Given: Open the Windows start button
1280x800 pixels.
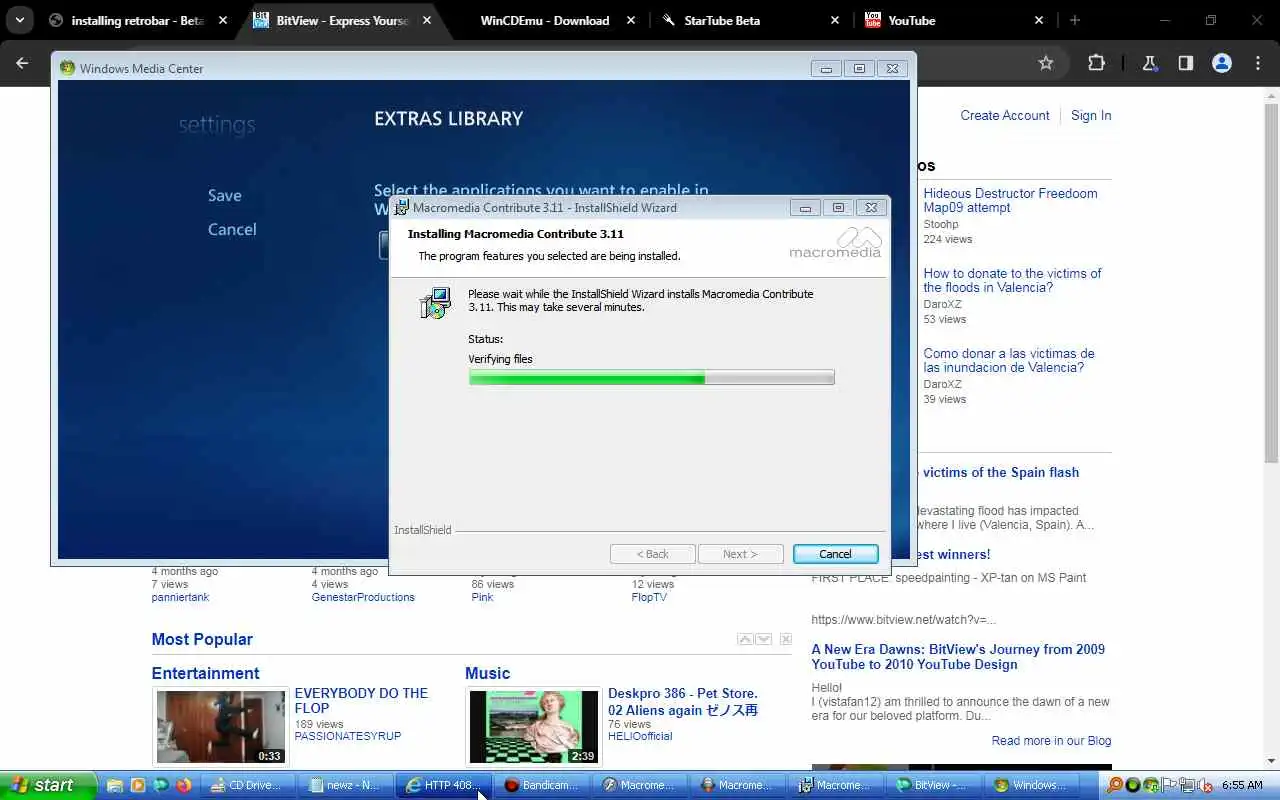Looking at the screenshot, I should (48, 785).
